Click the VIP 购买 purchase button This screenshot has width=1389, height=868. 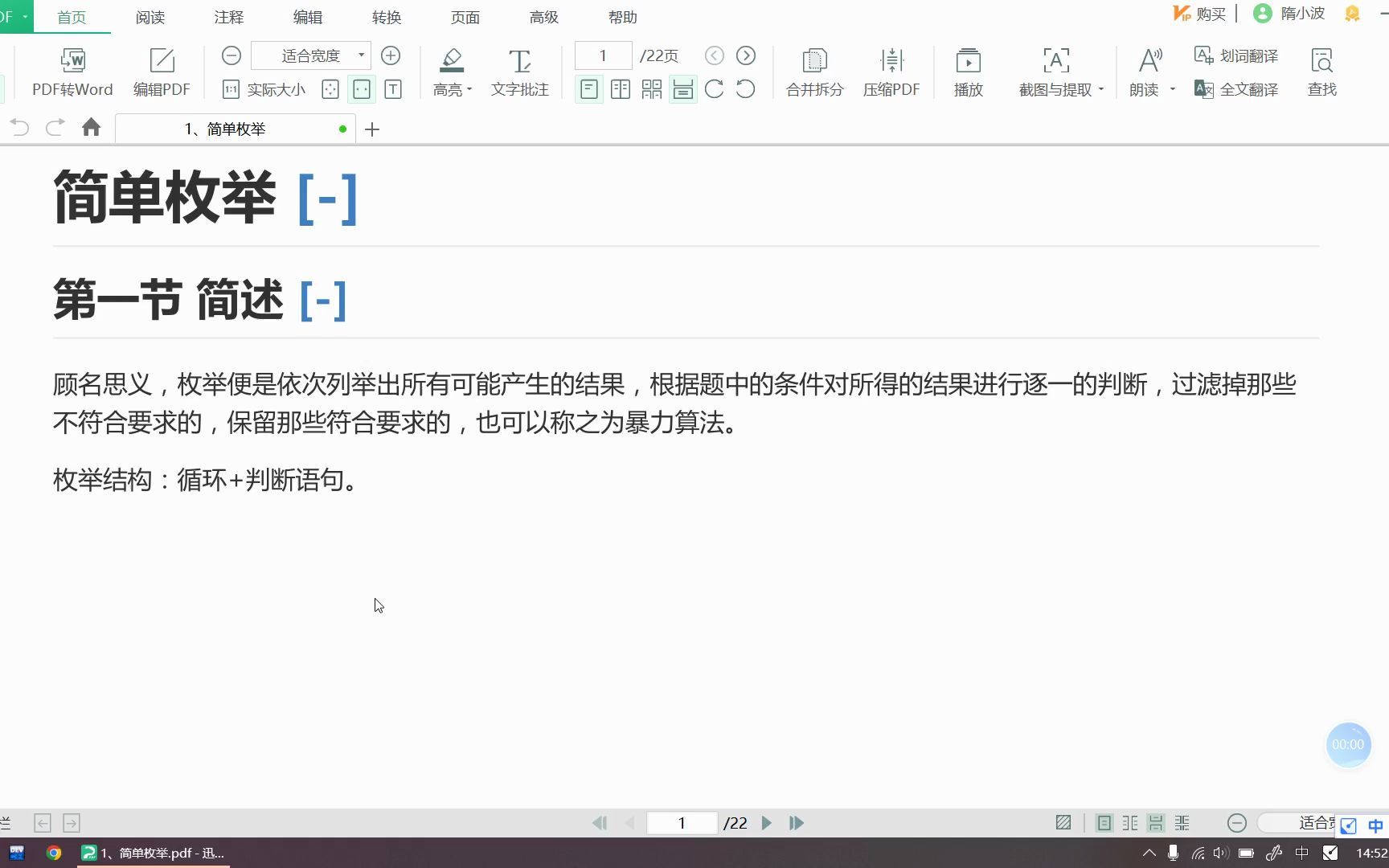1199,14
